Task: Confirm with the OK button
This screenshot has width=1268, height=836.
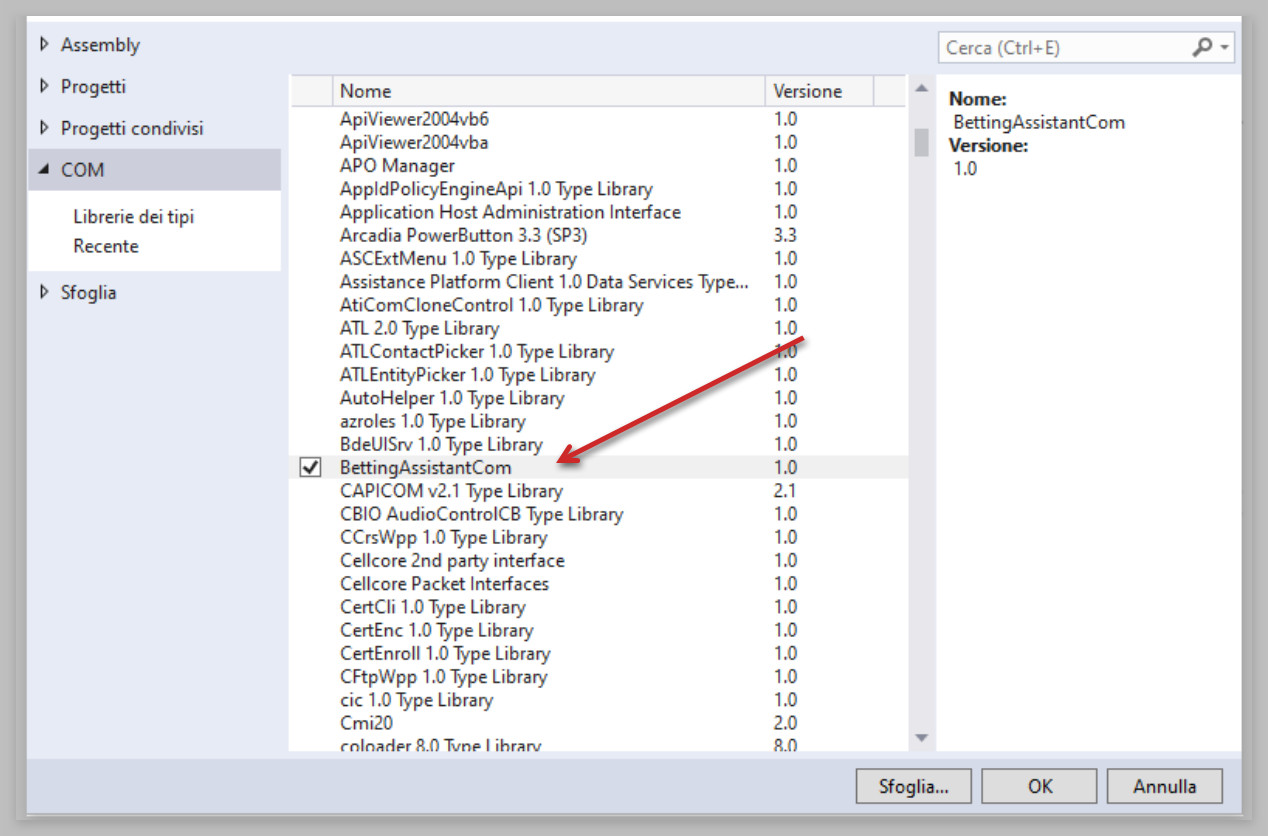Action: click(1039, 786)
